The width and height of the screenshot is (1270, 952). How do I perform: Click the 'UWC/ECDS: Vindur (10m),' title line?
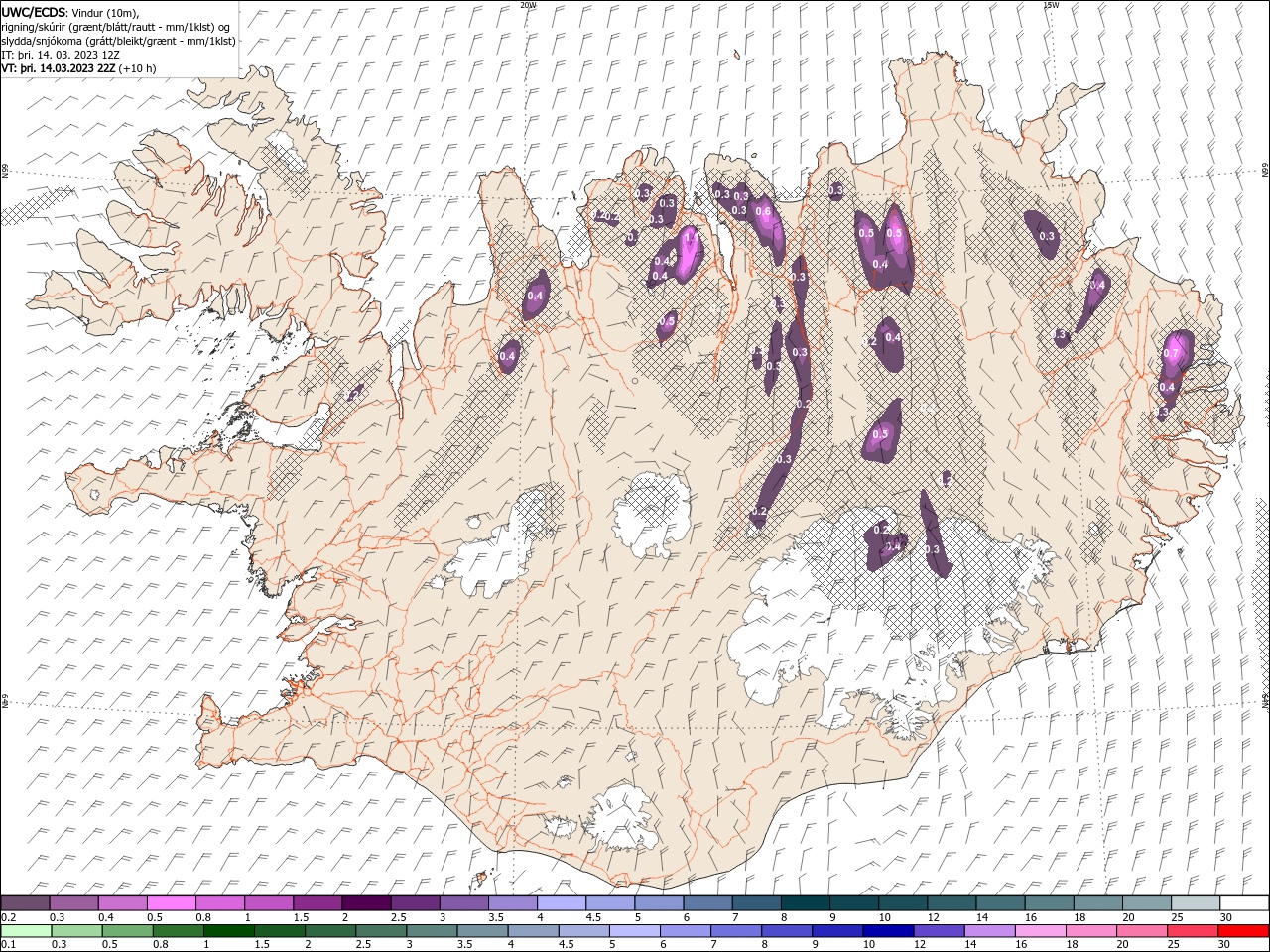(x=70, y=12)
